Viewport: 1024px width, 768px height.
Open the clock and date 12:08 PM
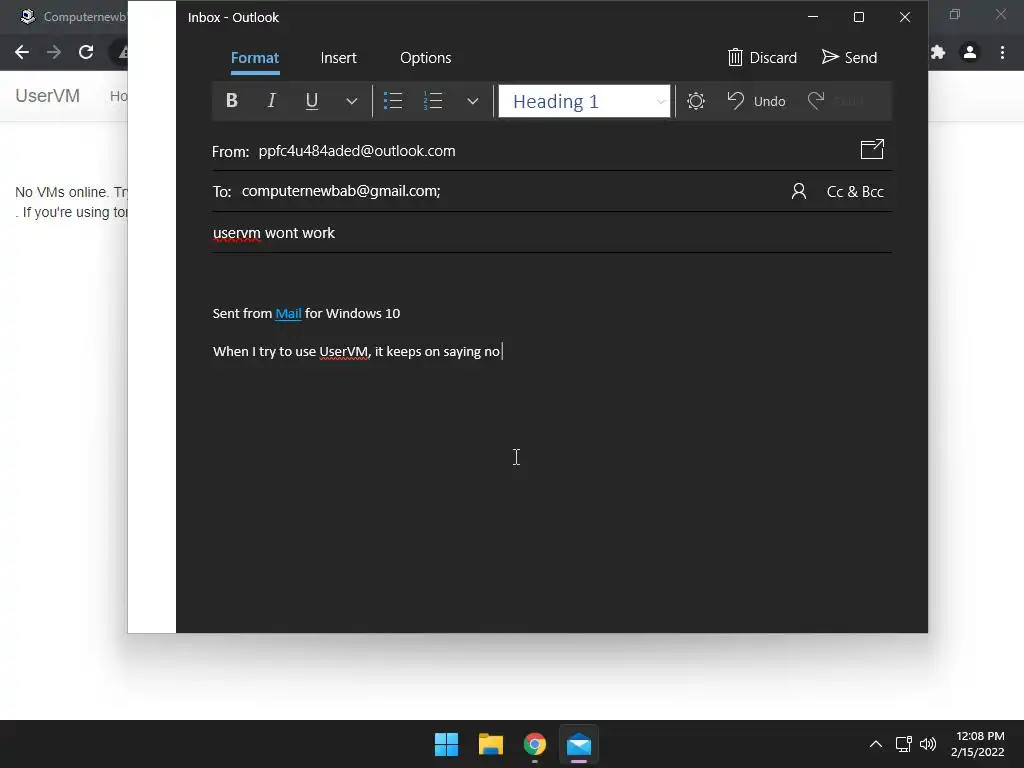point(978,744)
